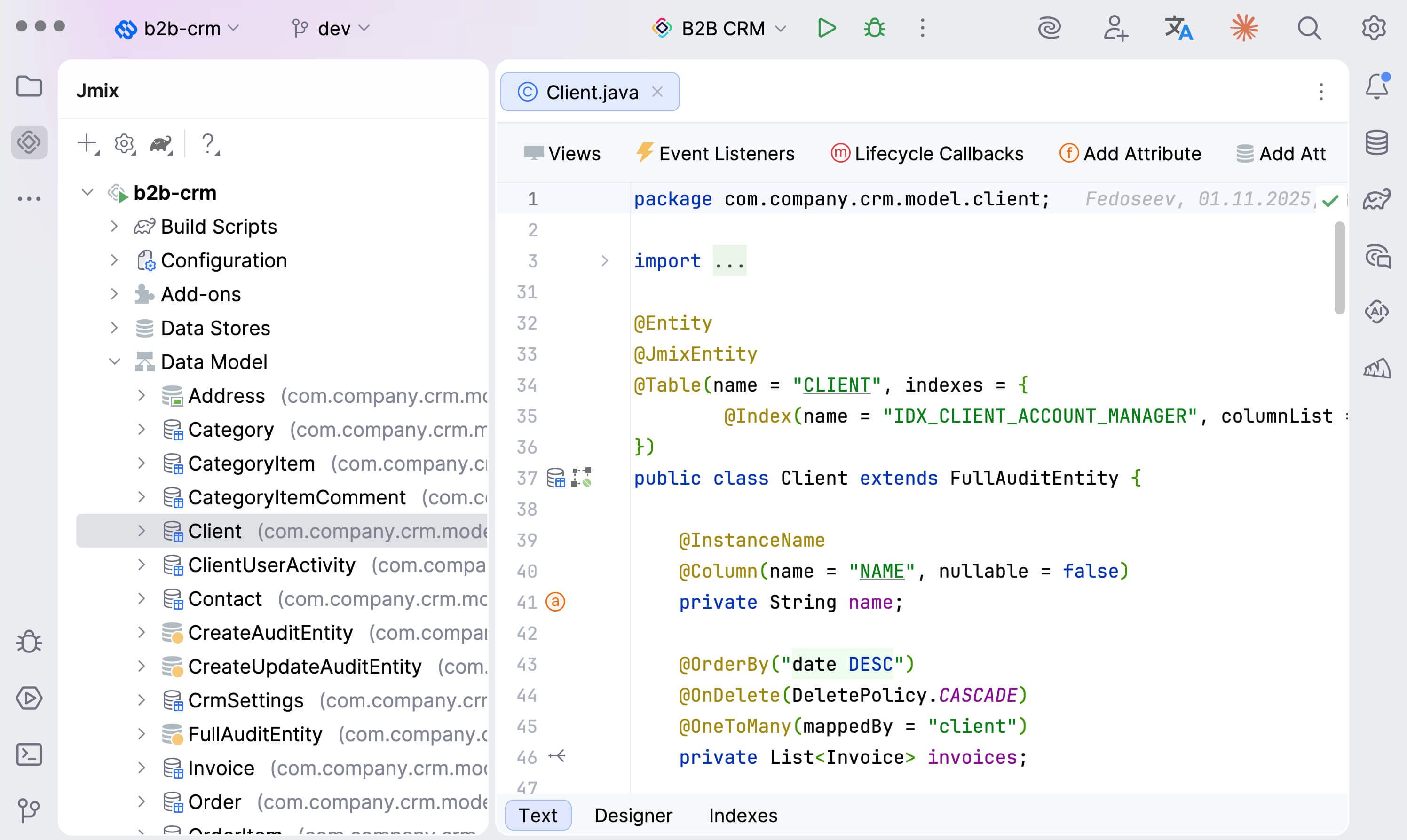Switch to the Text editor tab
The image size is (1407, 840).
tap(538, 815)
